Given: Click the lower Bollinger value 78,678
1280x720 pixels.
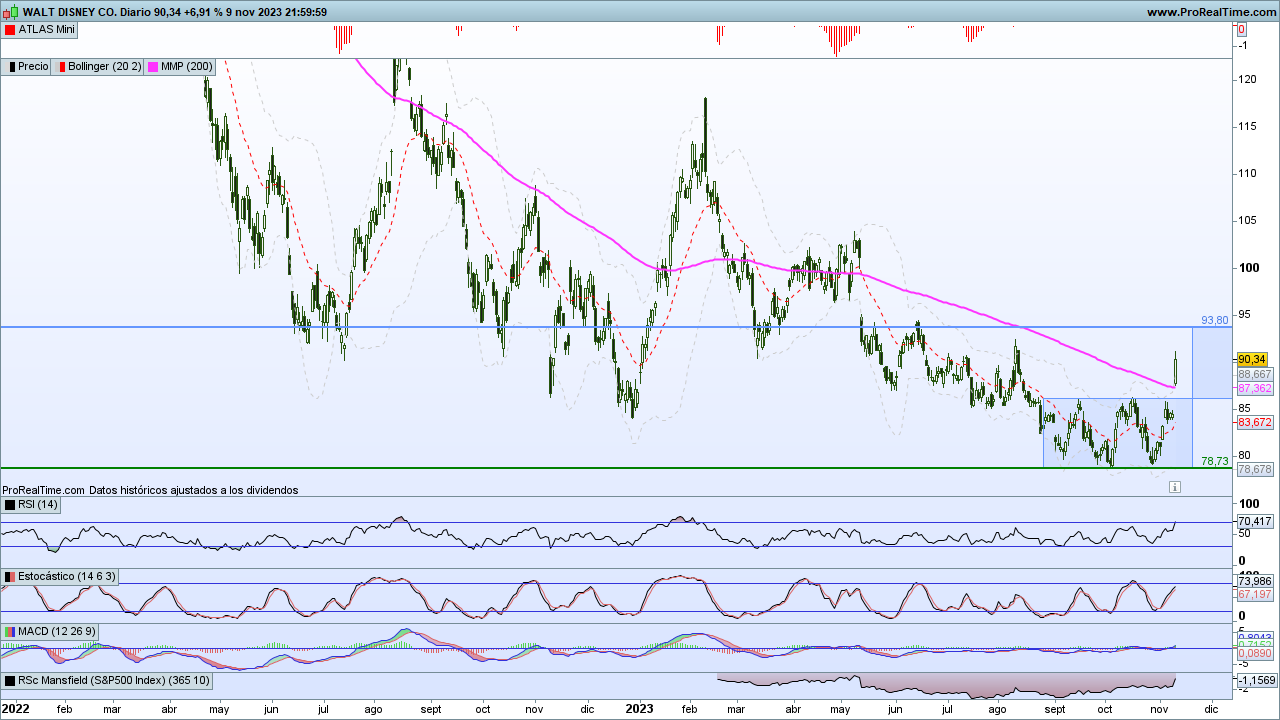Looking at the screenshot, I should click(1254, 469).
